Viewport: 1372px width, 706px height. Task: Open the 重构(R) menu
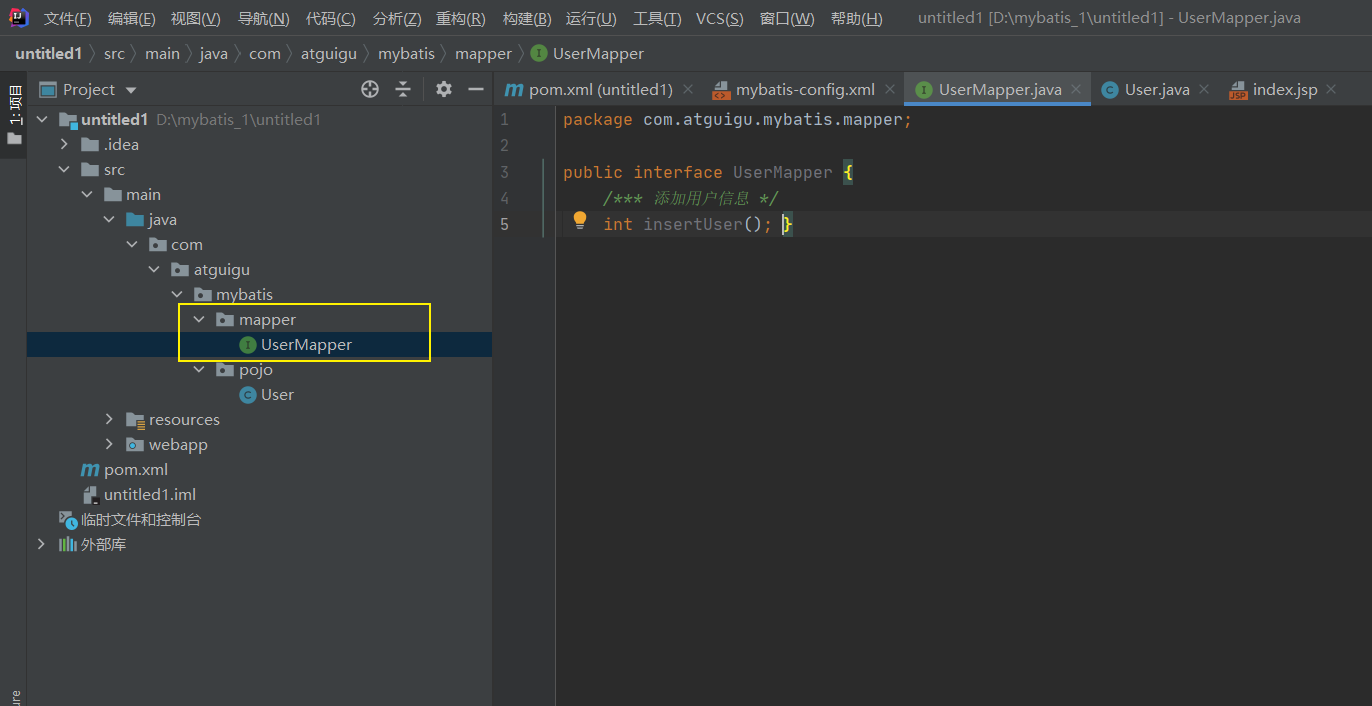[x=461, y=19]
